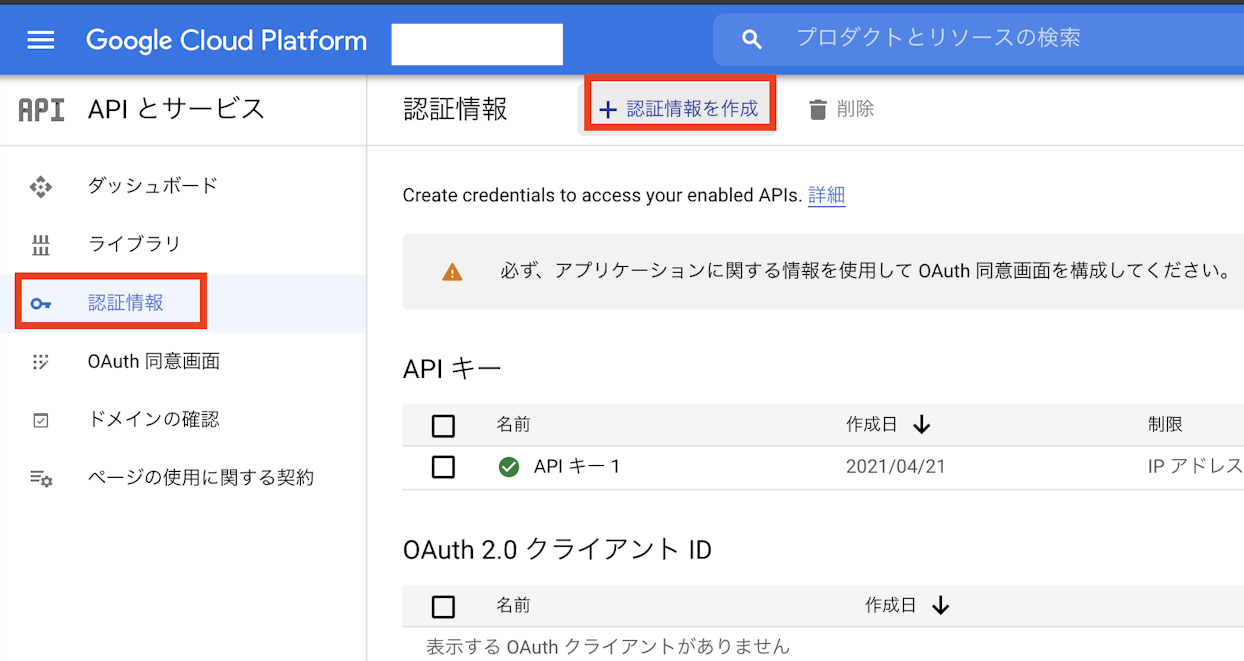Toggle 作成日 sort order in API キー table

921,424
